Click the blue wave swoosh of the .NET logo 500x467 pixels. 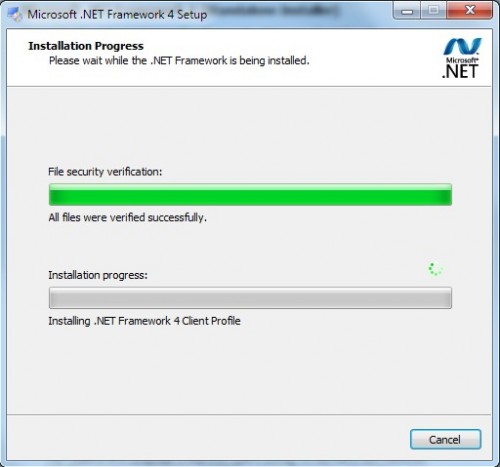point(462,46)
